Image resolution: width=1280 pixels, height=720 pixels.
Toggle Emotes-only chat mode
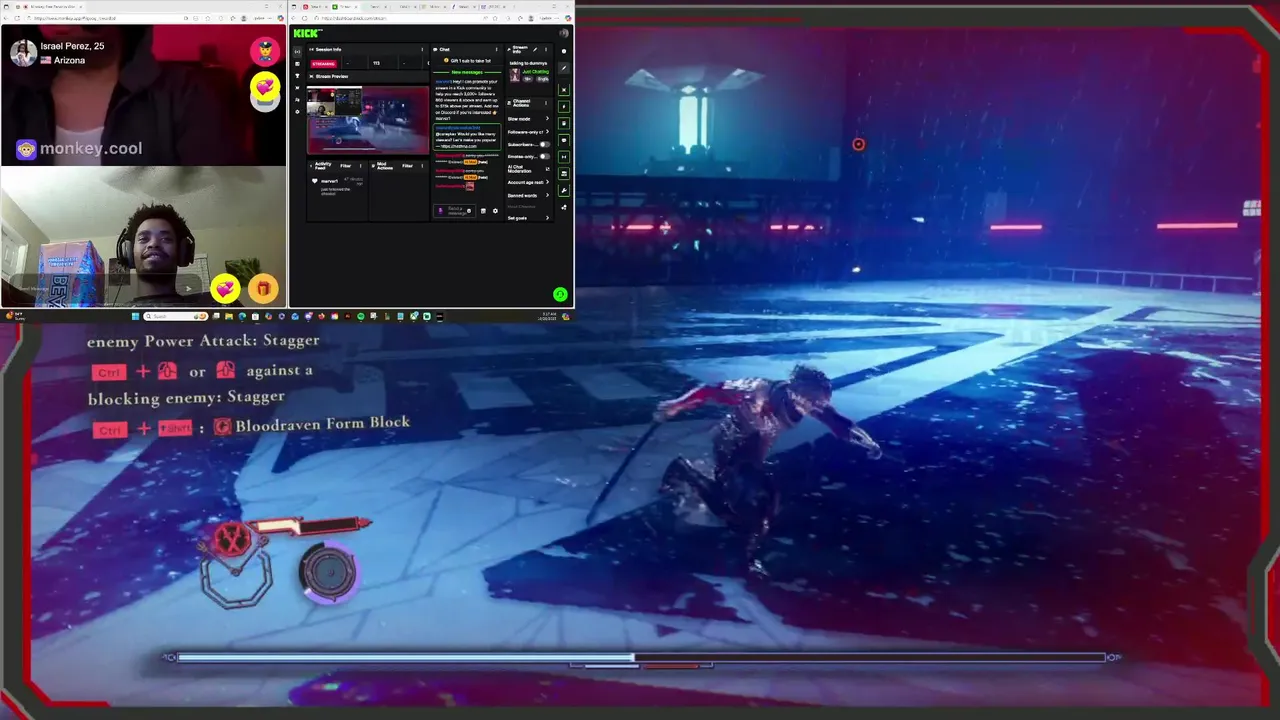point(545,156)
